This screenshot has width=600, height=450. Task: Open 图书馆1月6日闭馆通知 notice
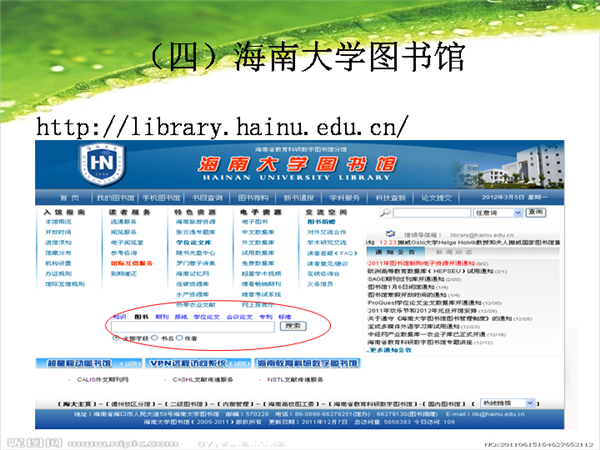point(401,287)
